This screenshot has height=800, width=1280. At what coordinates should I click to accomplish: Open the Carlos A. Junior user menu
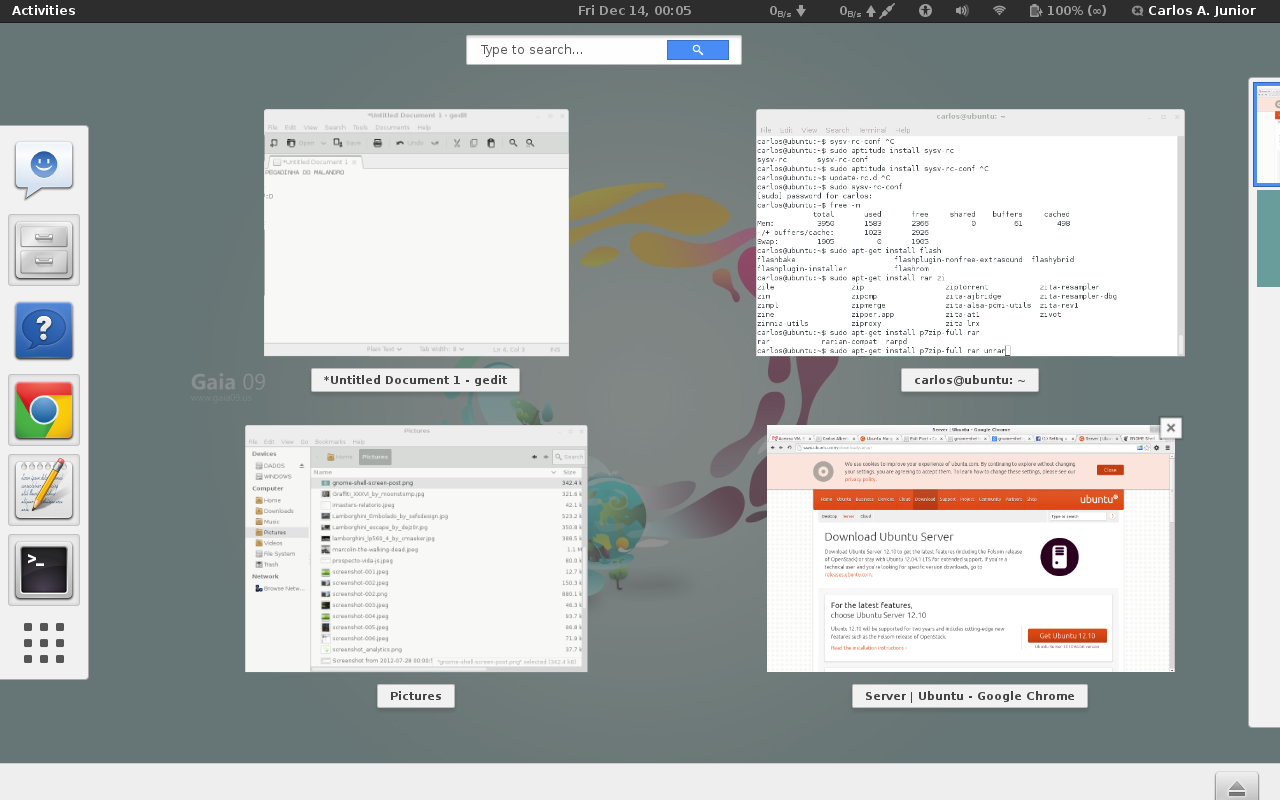[x=1193, y=11]
